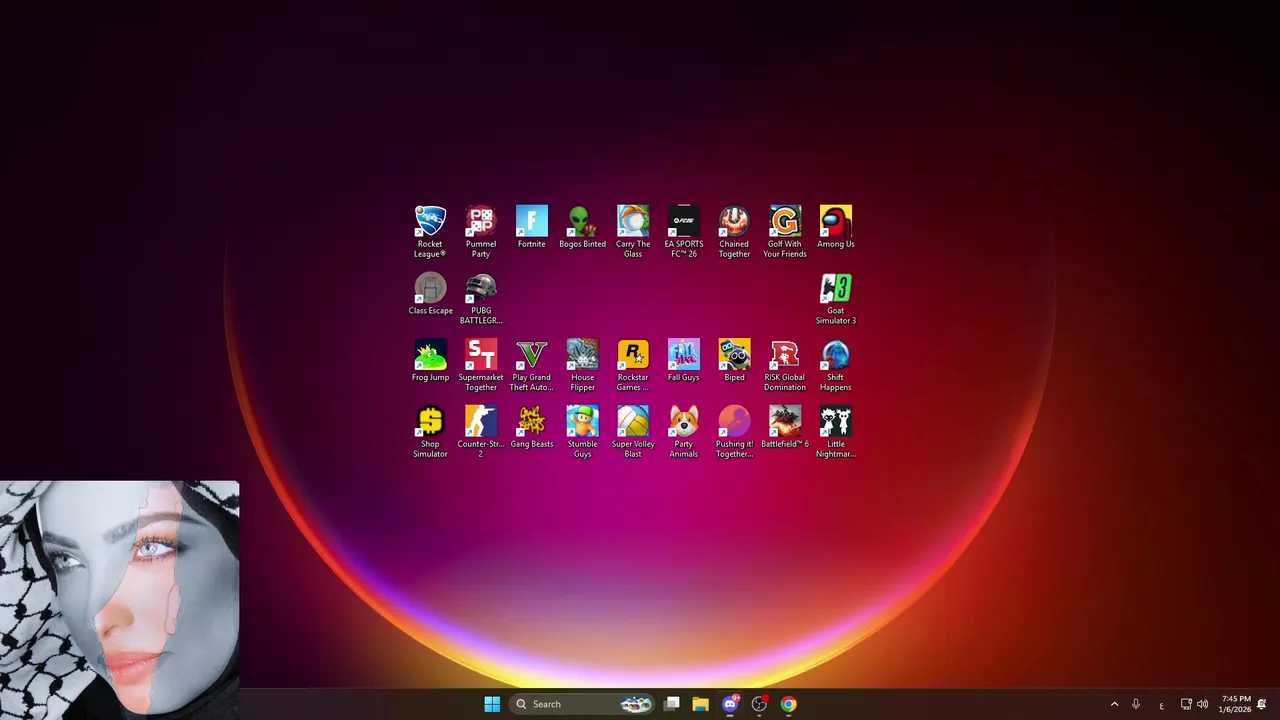Click the Fall Guys shortcut
This screenshot has height=720, width=1280.
684,361
